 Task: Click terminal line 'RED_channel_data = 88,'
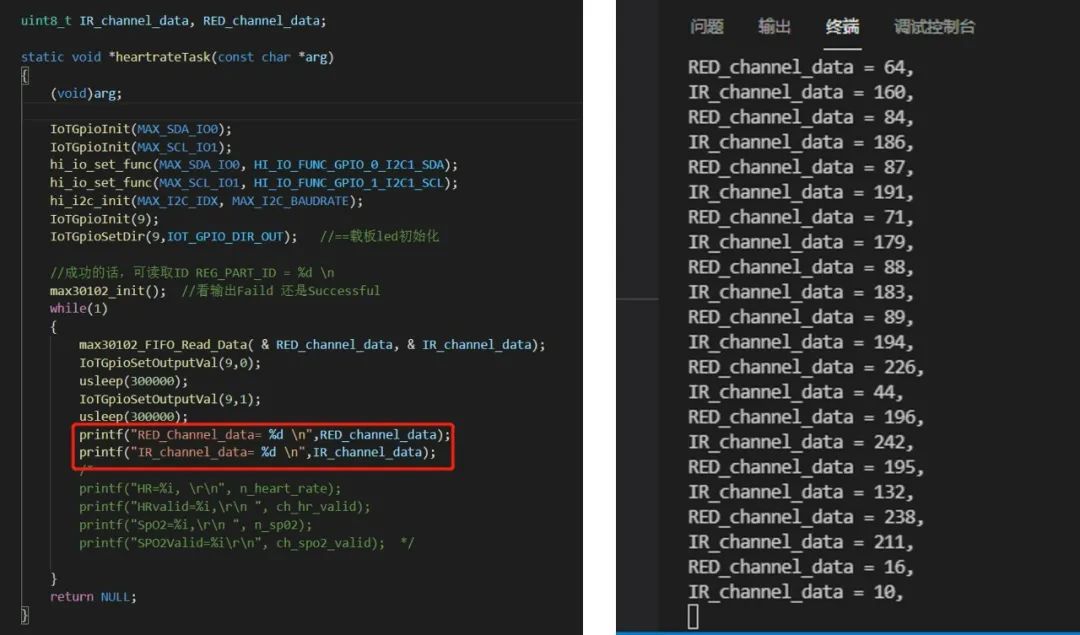800,267
